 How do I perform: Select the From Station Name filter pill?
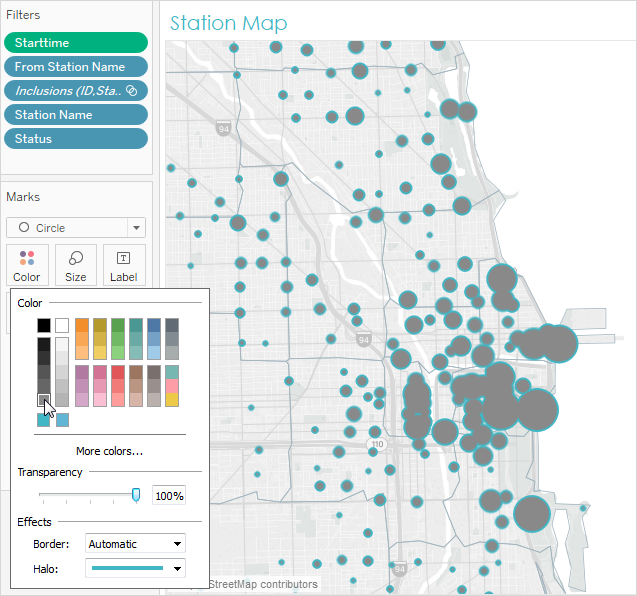[x=76, y=67]
